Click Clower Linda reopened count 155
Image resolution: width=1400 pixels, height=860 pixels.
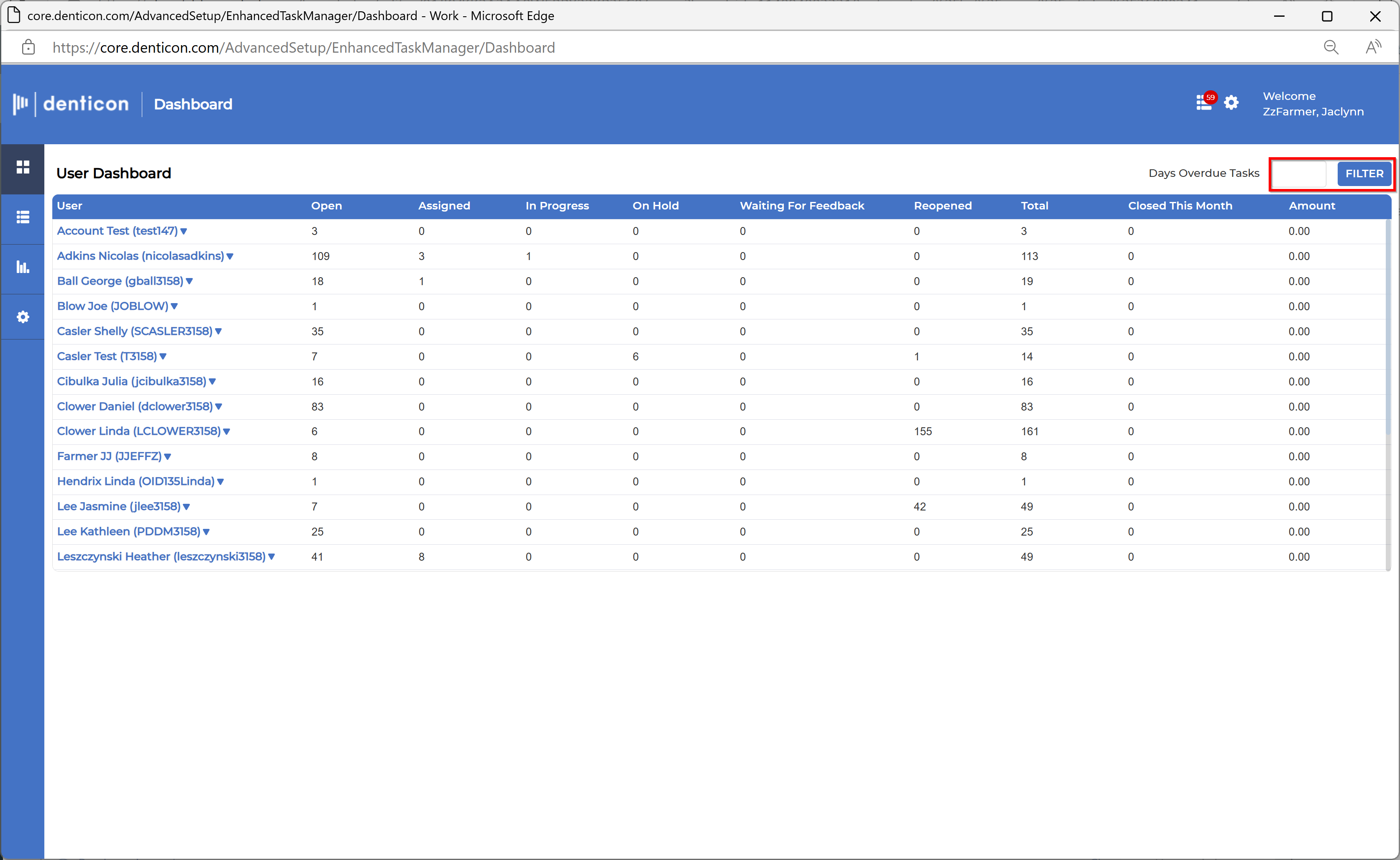(923, 432)
